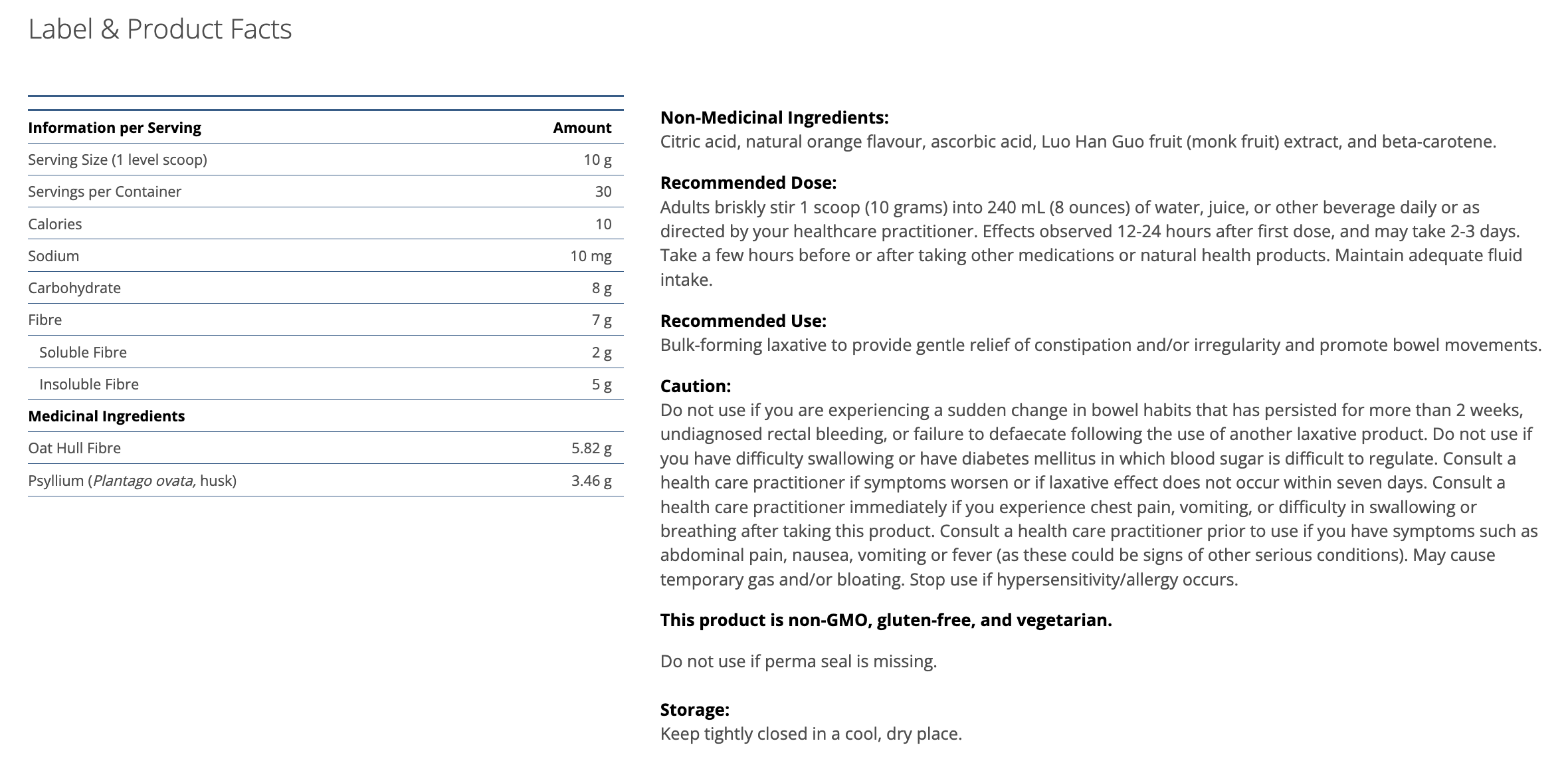Click the Storage heading
Screen dimensions: 1568x759
(x=694, y=710)
